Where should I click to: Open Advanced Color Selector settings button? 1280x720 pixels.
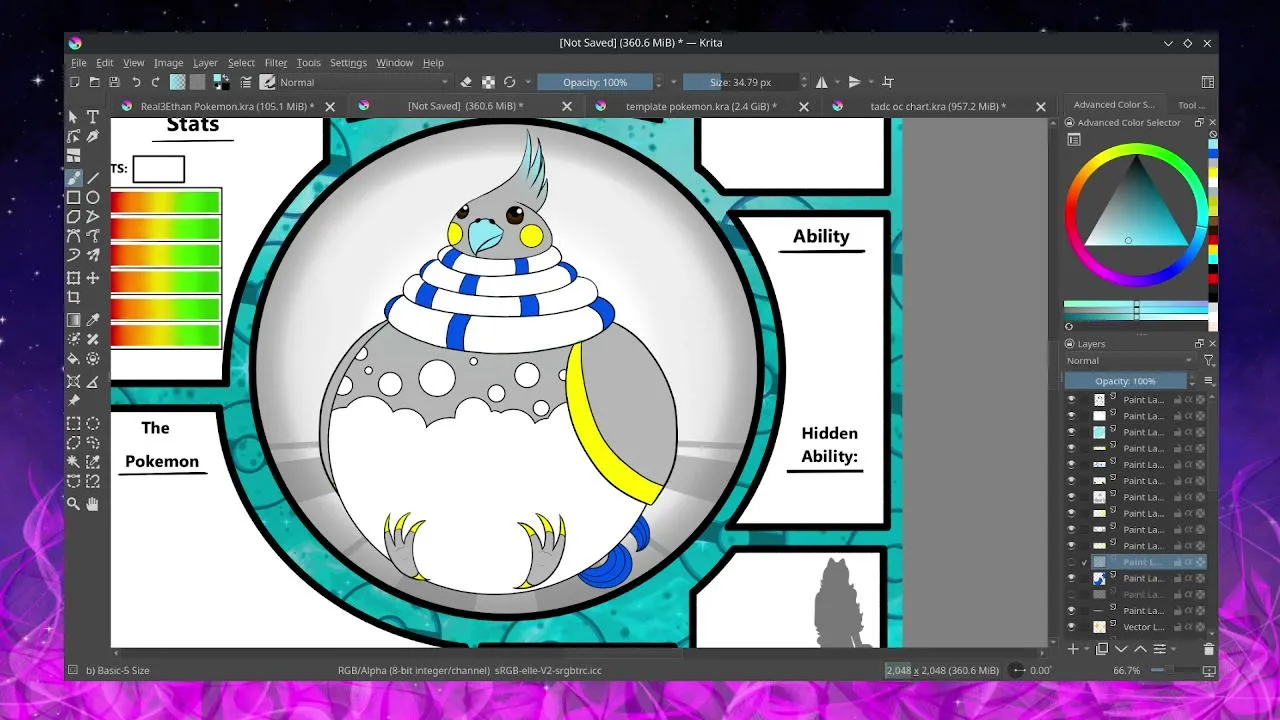click(1073, 140)
